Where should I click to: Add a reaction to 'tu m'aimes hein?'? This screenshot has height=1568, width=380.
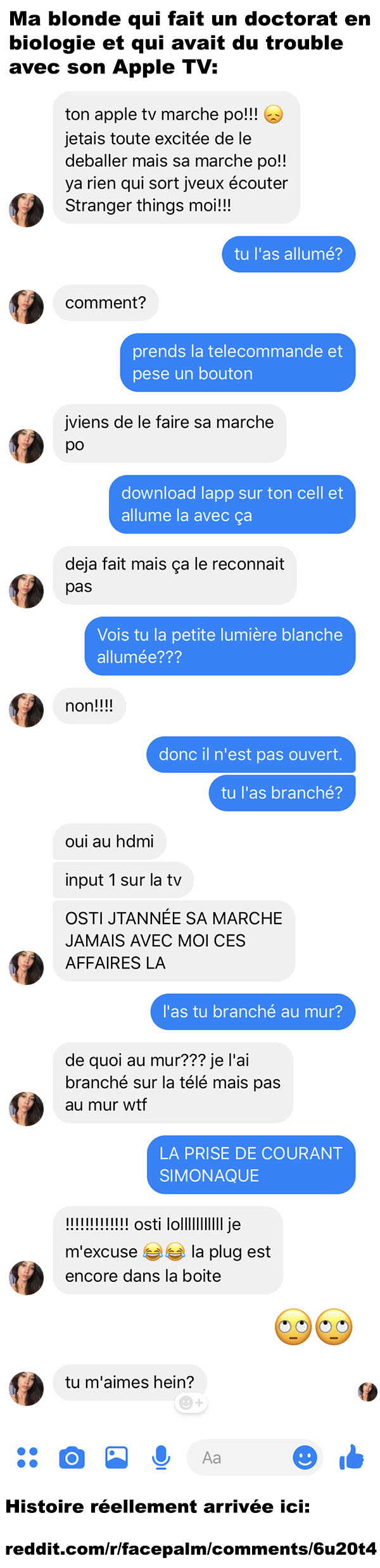[x=191, y=1403]
